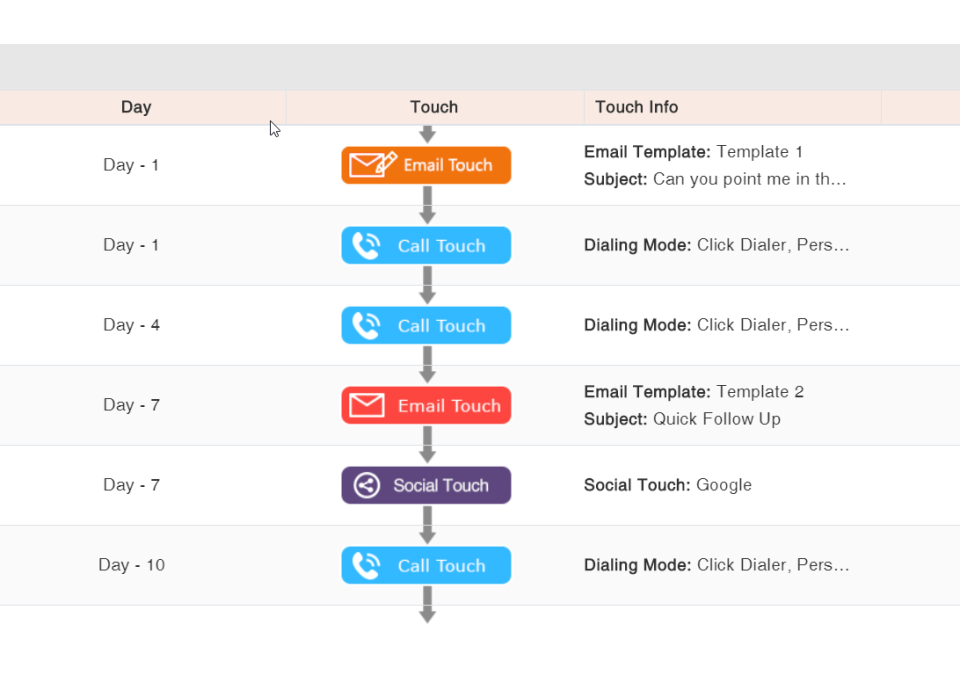Click Template 1 in Touch Info
Viewport: 960px width, 683px height.
(761, 151)
